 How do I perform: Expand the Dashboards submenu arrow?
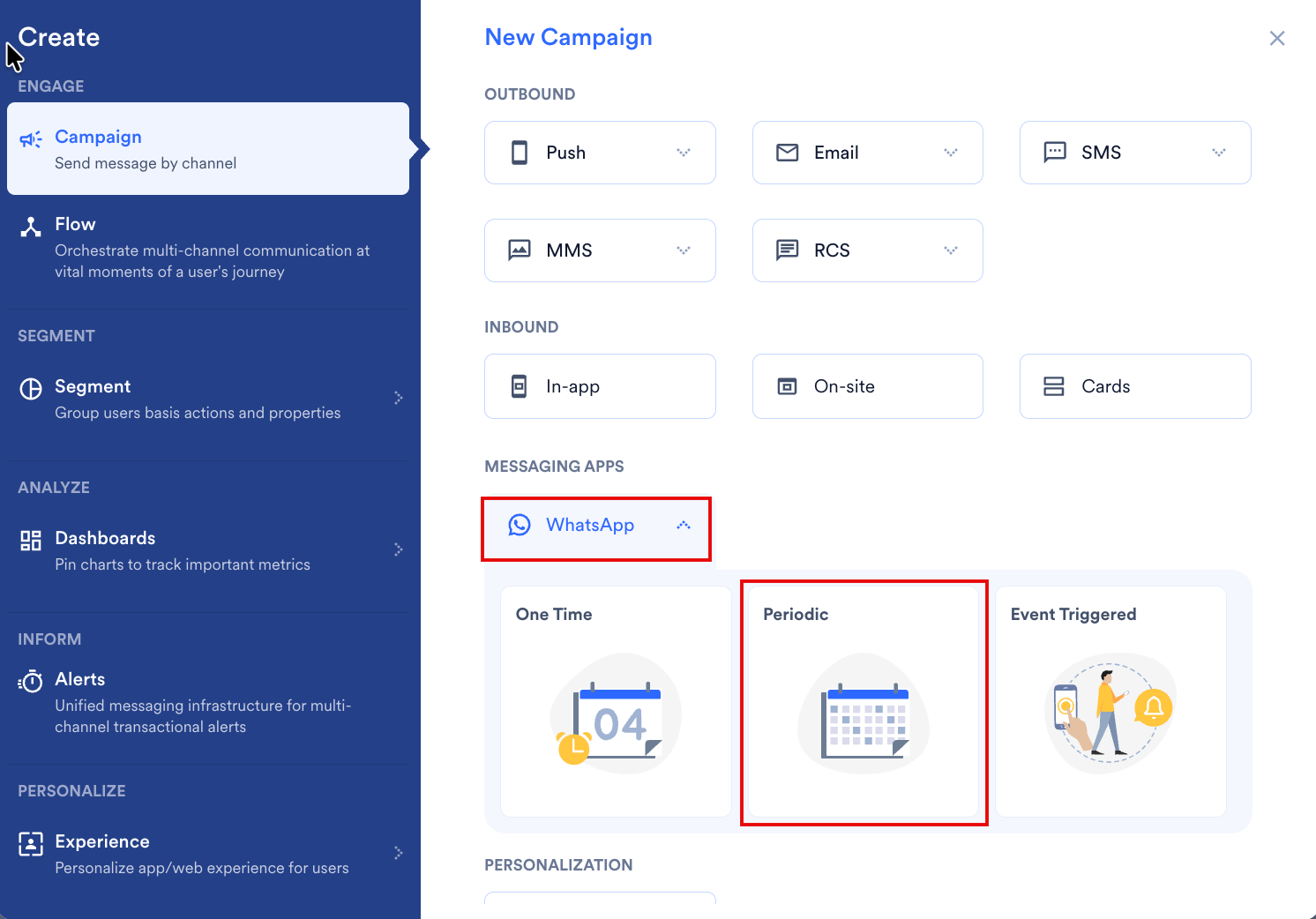click(x=399, y=549)
